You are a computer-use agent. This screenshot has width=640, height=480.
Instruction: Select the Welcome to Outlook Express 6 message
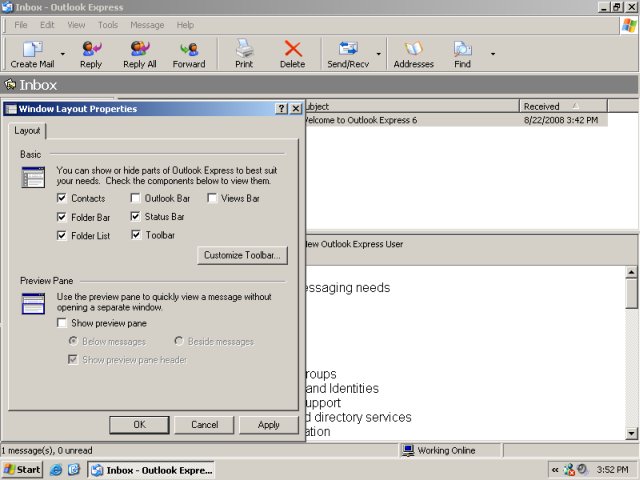(456, 120)
